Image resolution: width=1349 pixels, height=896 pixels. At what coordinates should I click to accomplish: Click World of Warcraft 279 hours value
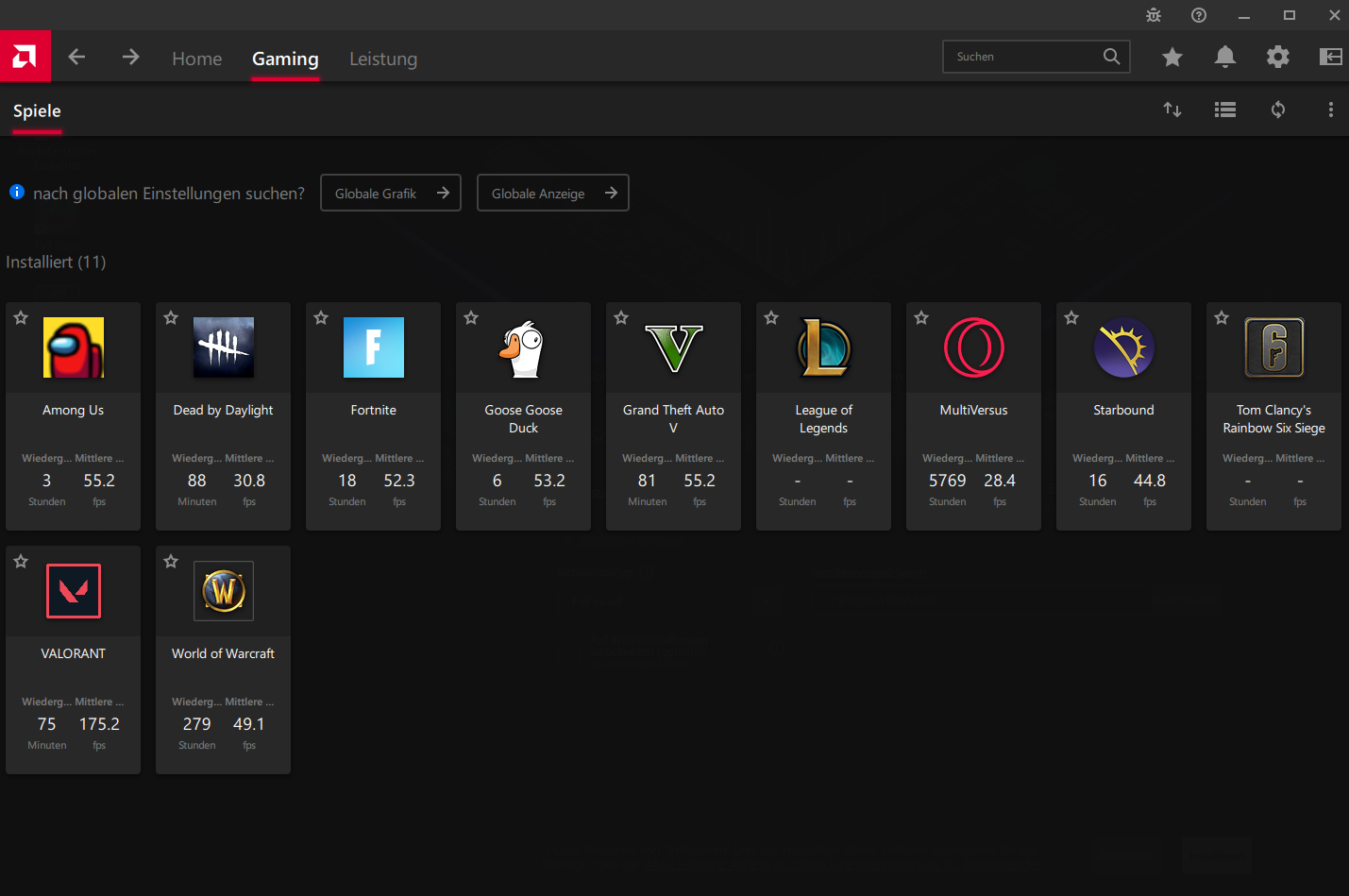tap(197, 724)
